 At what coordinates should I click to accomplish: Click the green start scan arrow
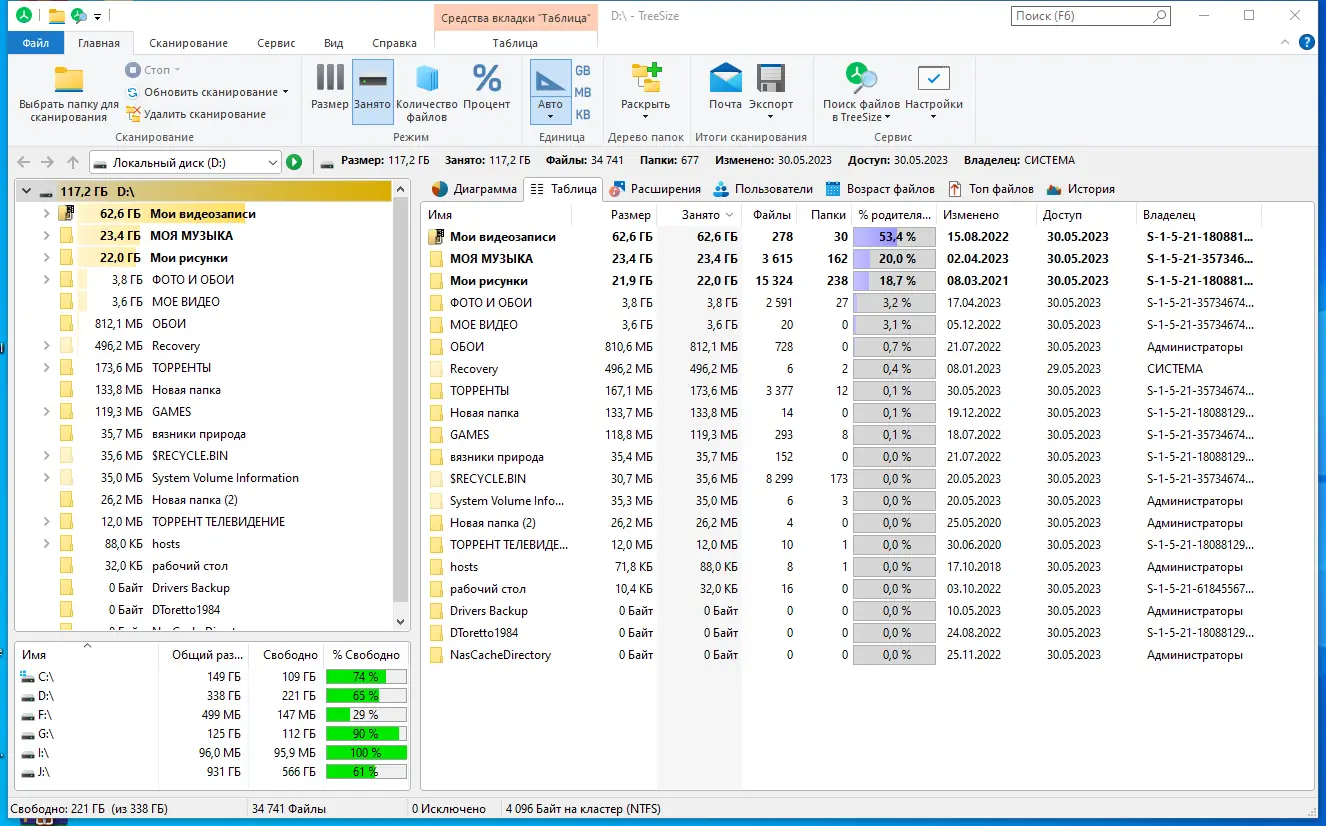pos(294,162)
